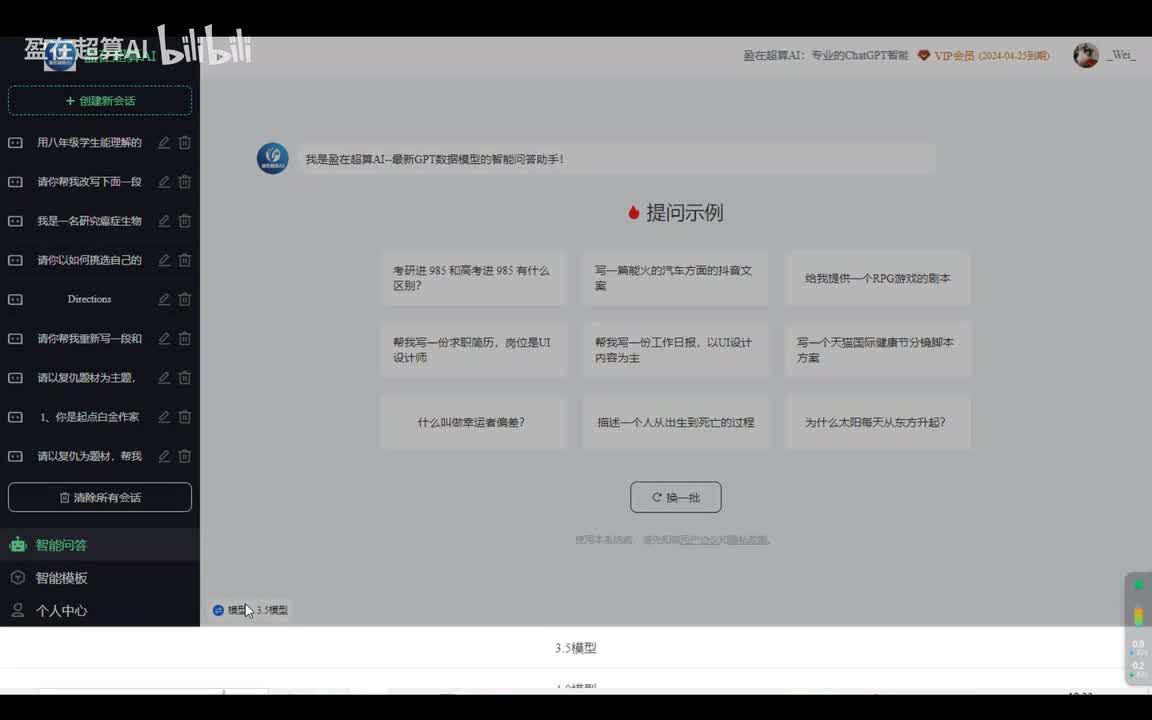Choose the 什么叫做幸运者偏差? example prompt
This screenshot has width=1152, height=720.
(473, 422)
